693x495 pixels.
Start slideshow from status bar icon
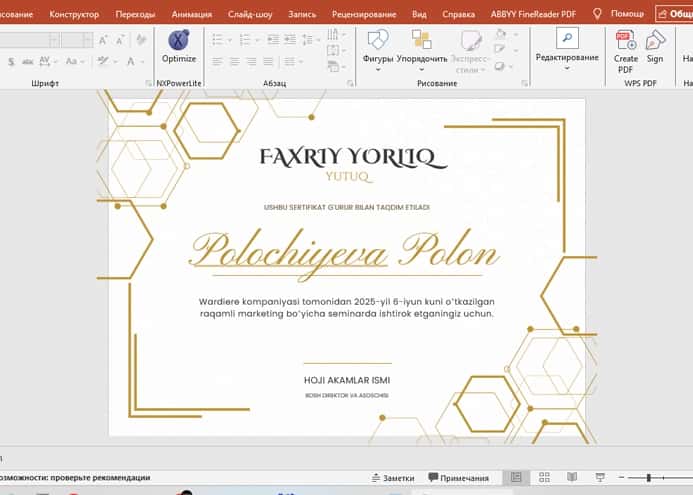[x=600, y=477]
